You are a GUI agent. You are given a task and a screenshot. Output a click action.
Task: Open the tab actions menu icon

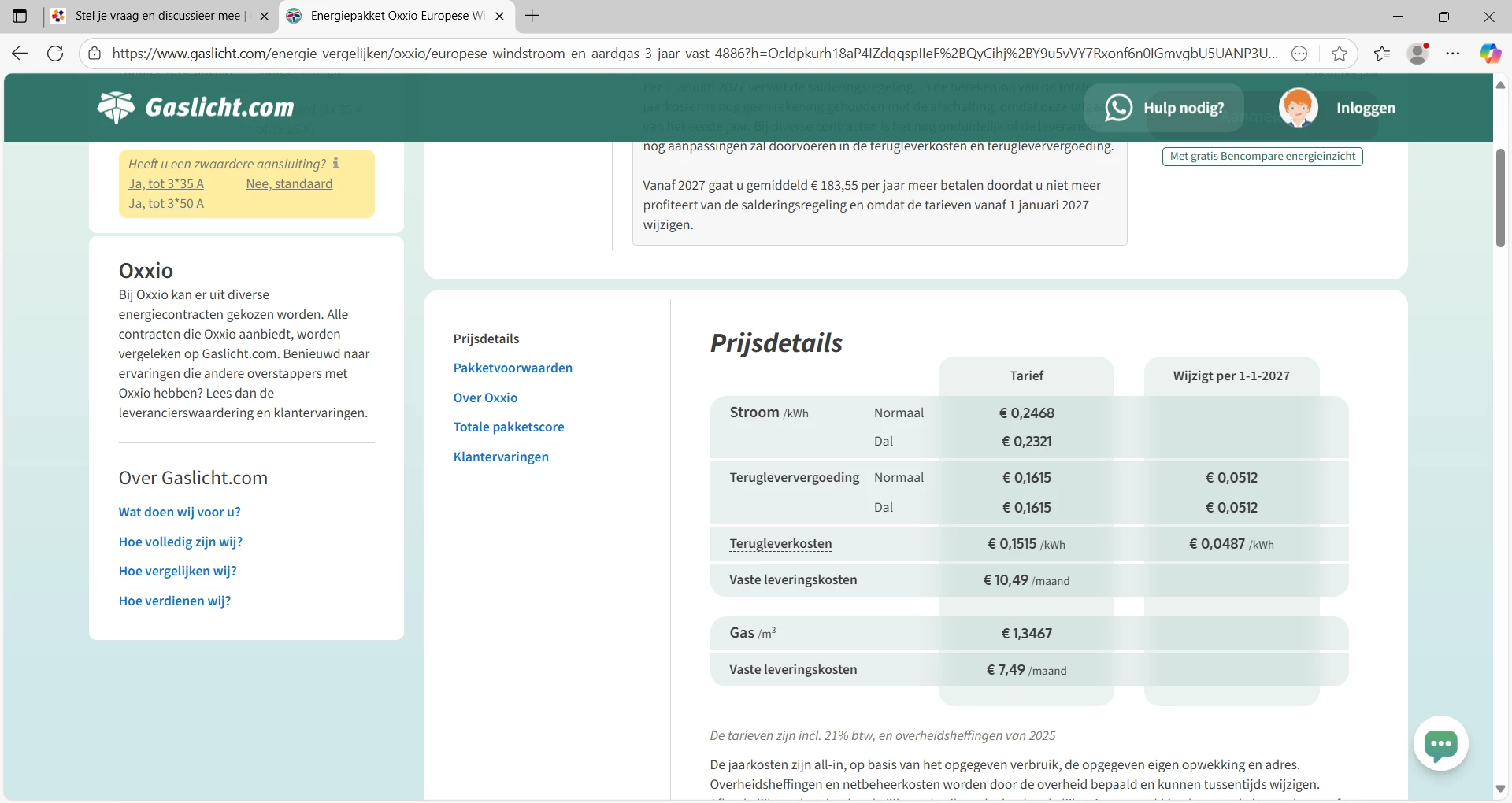tap(20, 16)
